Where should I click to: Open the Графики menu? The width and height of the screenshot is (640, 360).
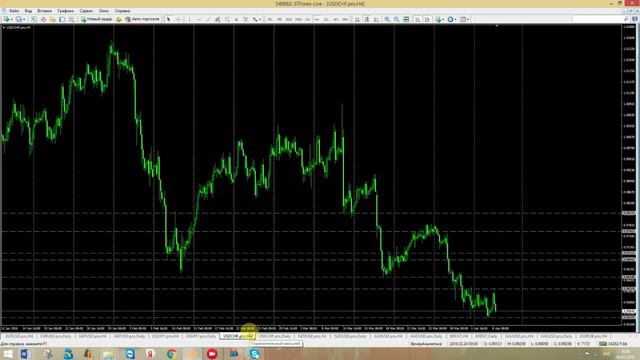click(65, 11)
